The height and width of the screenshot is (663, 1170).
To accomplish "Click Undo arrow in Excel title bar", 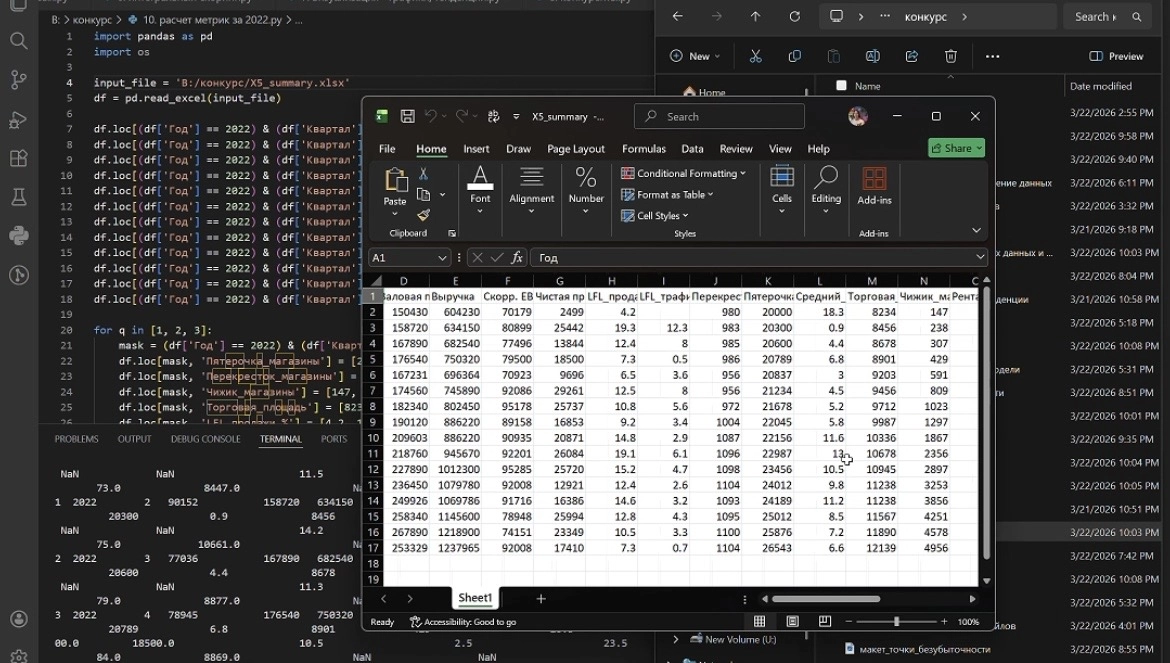I will 431,116.
